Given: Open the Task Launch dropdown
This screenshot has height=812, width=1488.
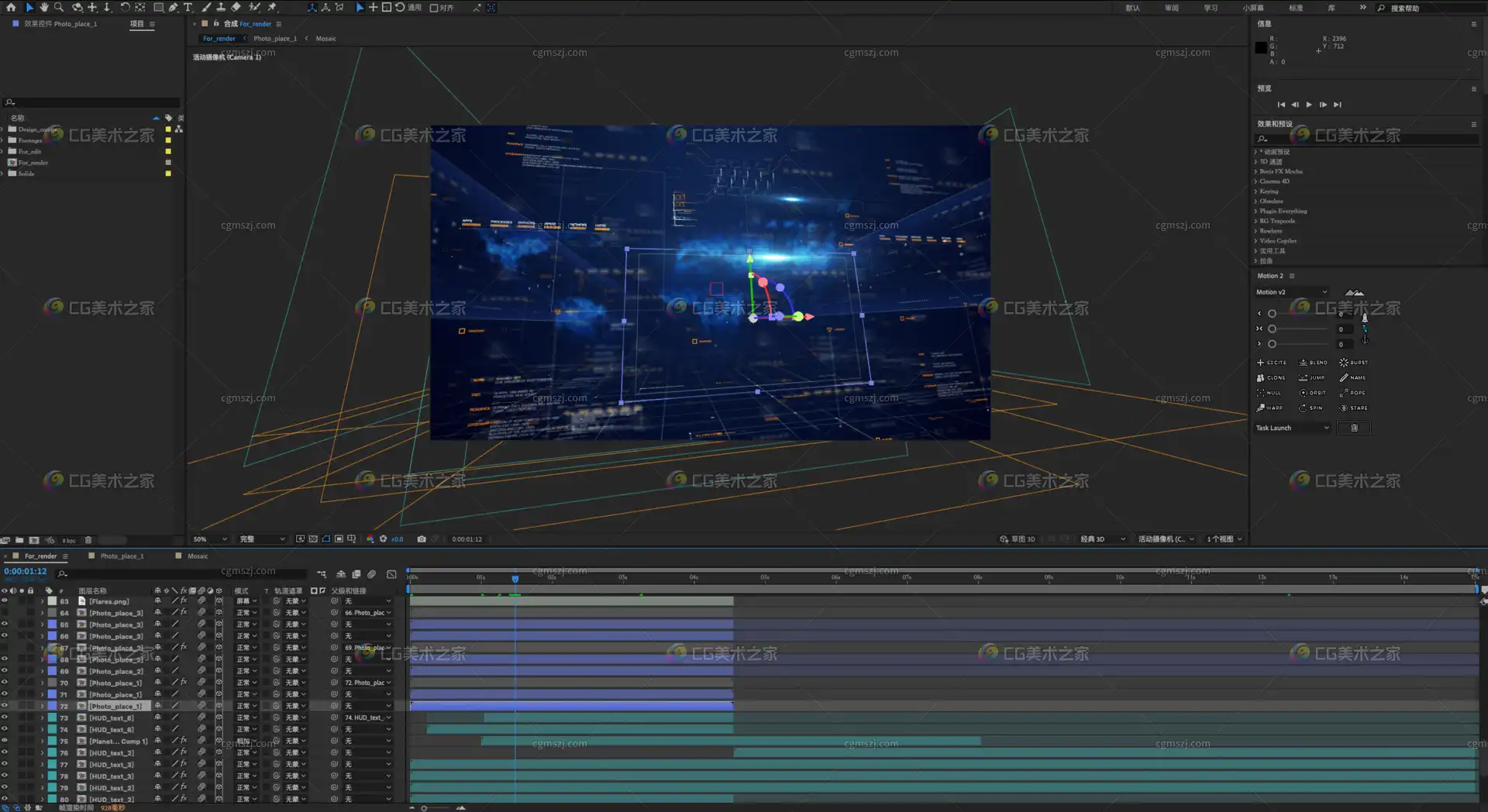Looking at the screenshot, I should click(1292, 428).
